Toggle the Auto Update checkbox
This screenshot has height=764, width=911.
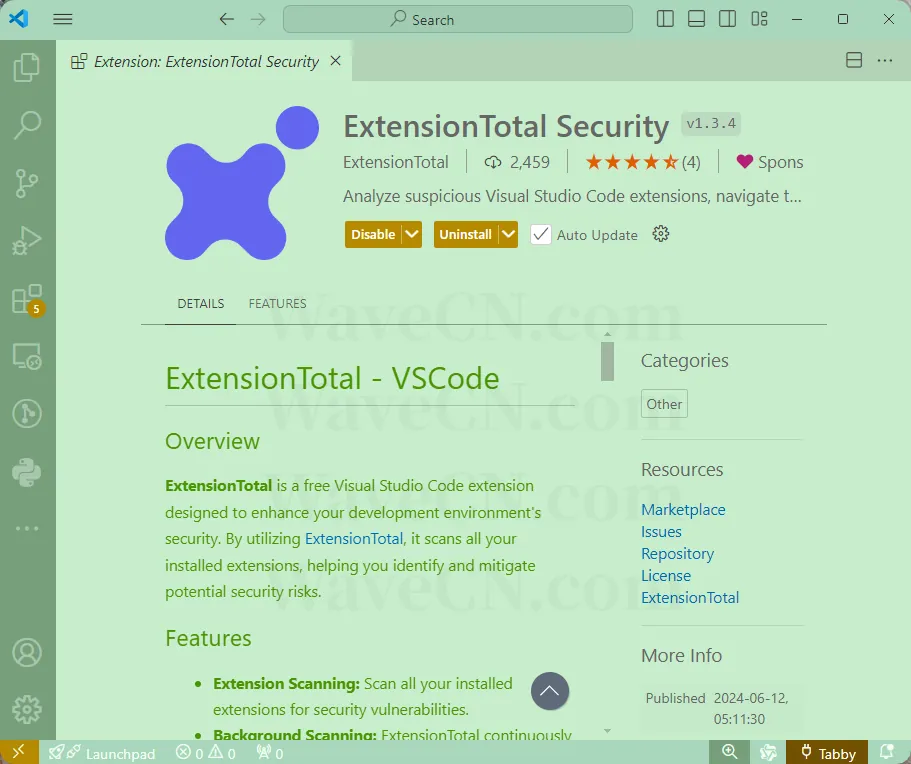(540, 234)
